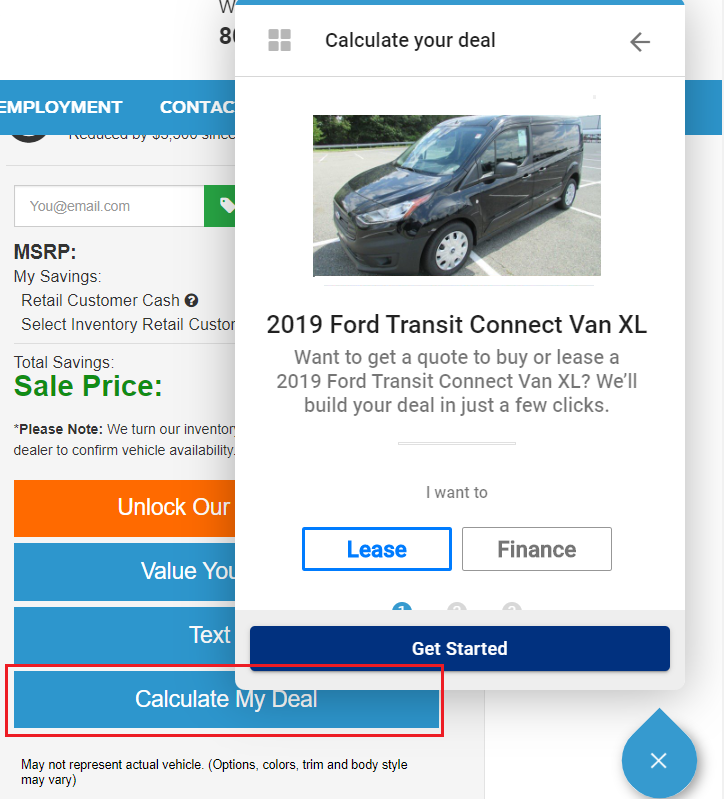The image size is (724, 799).
Task: Click the Value Your trade button
Action: point(125,571)
